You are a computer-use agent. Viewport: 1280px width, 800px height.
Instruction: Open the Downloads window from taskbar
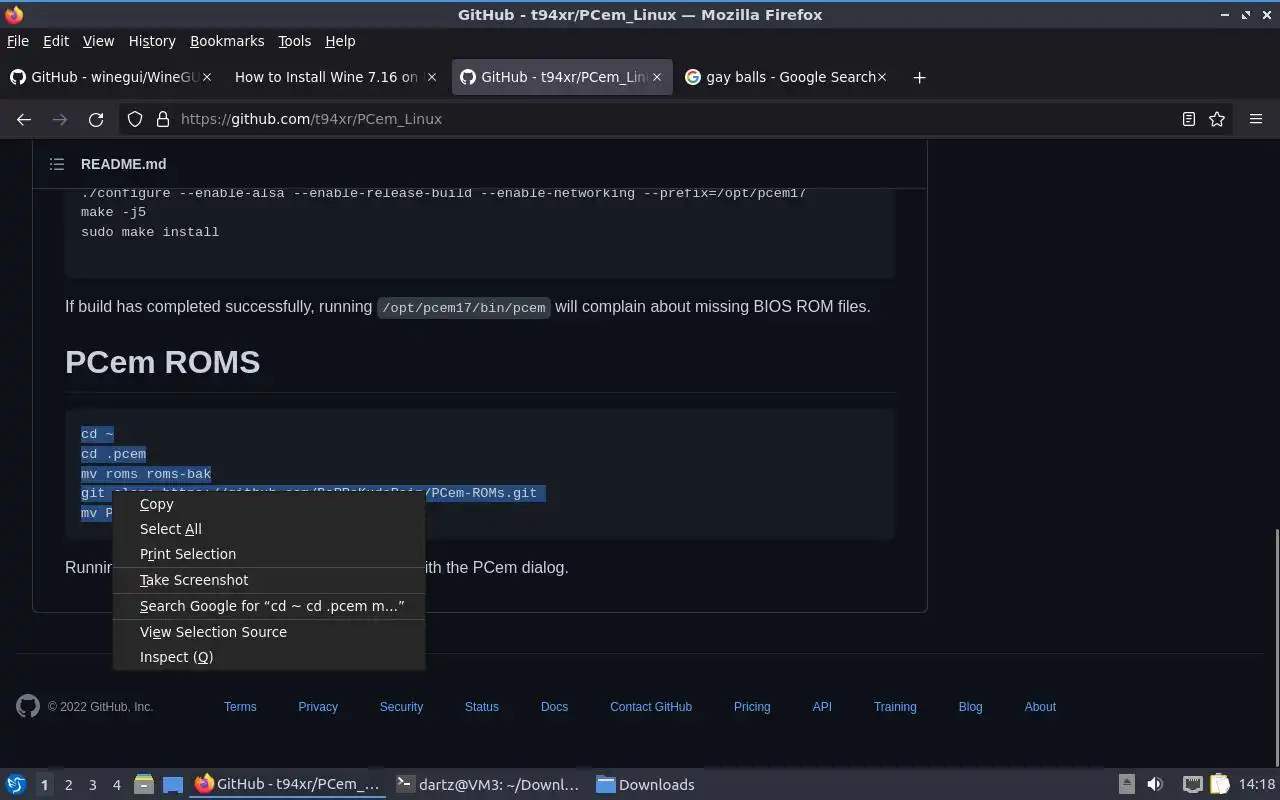(x=646, y=785)
